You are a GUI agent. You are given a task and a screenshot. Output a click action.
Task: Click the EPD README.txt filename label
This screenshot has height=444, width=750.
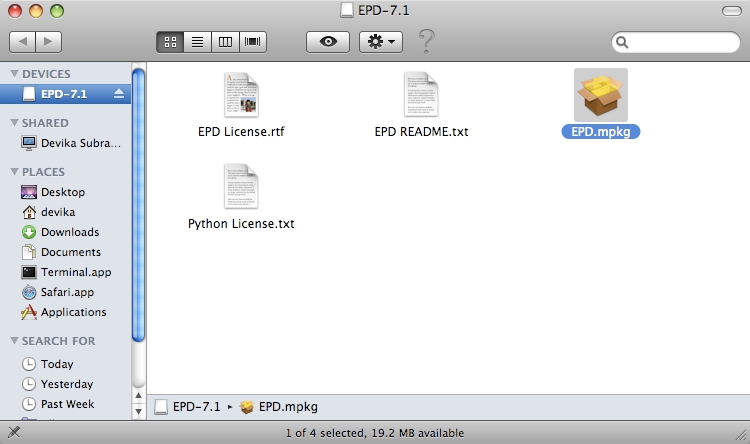[x=421, y=132]
